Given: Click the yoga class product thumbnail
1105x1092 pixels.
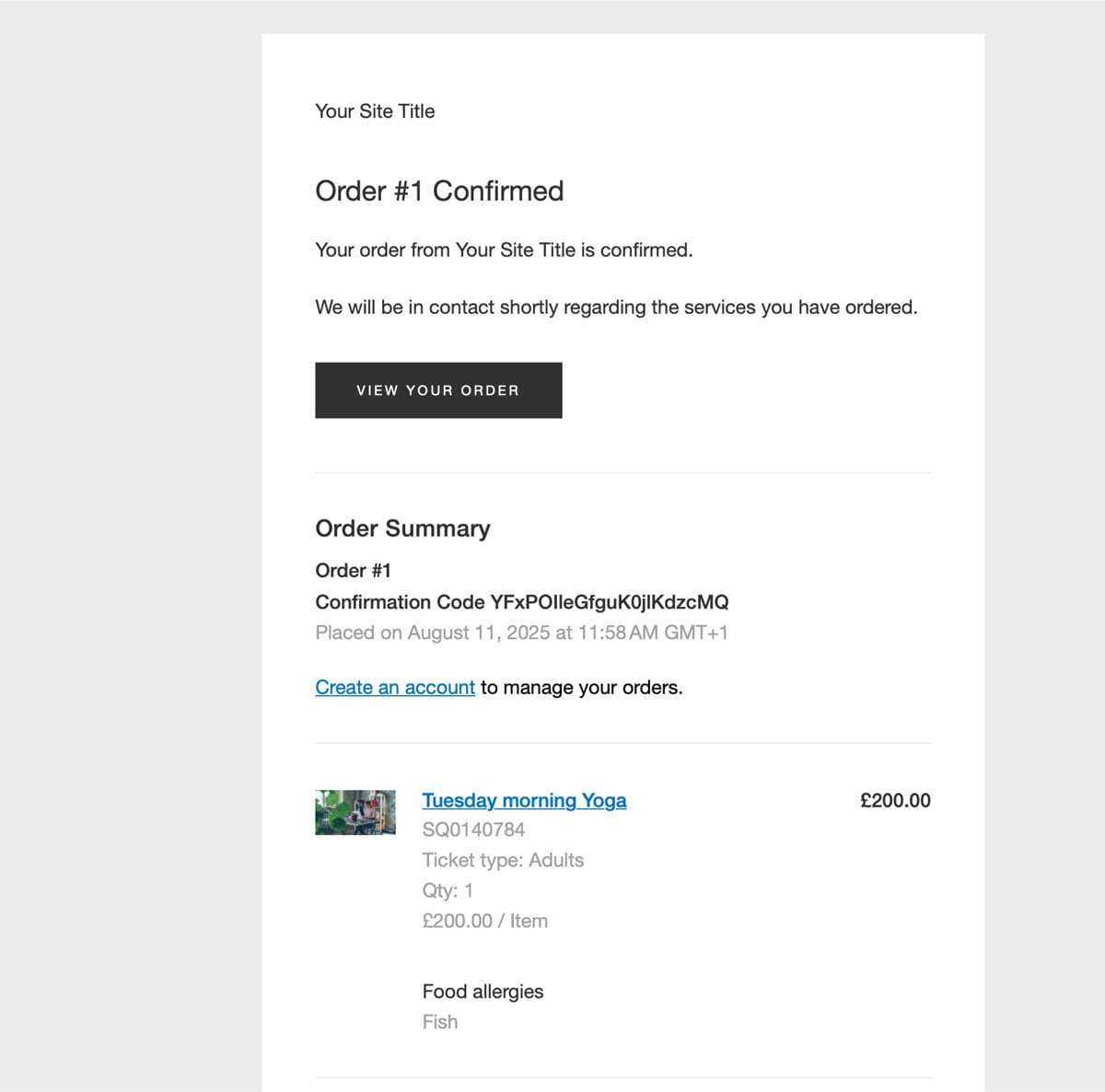Looking at the screenshot, I should [x=355, y=812].
